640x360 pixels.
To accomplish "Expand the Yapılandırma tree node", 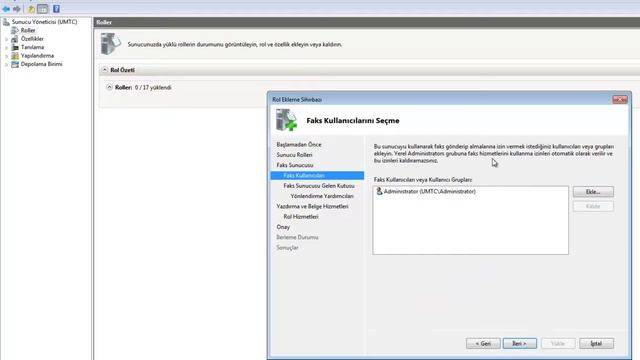I will (x=6, y=56).
